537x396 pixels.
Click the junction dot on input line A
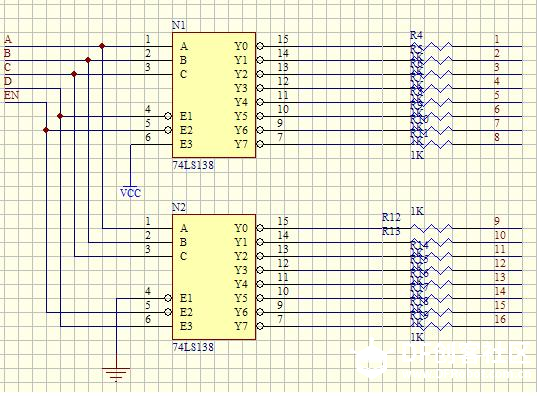(x=102, y=46)
